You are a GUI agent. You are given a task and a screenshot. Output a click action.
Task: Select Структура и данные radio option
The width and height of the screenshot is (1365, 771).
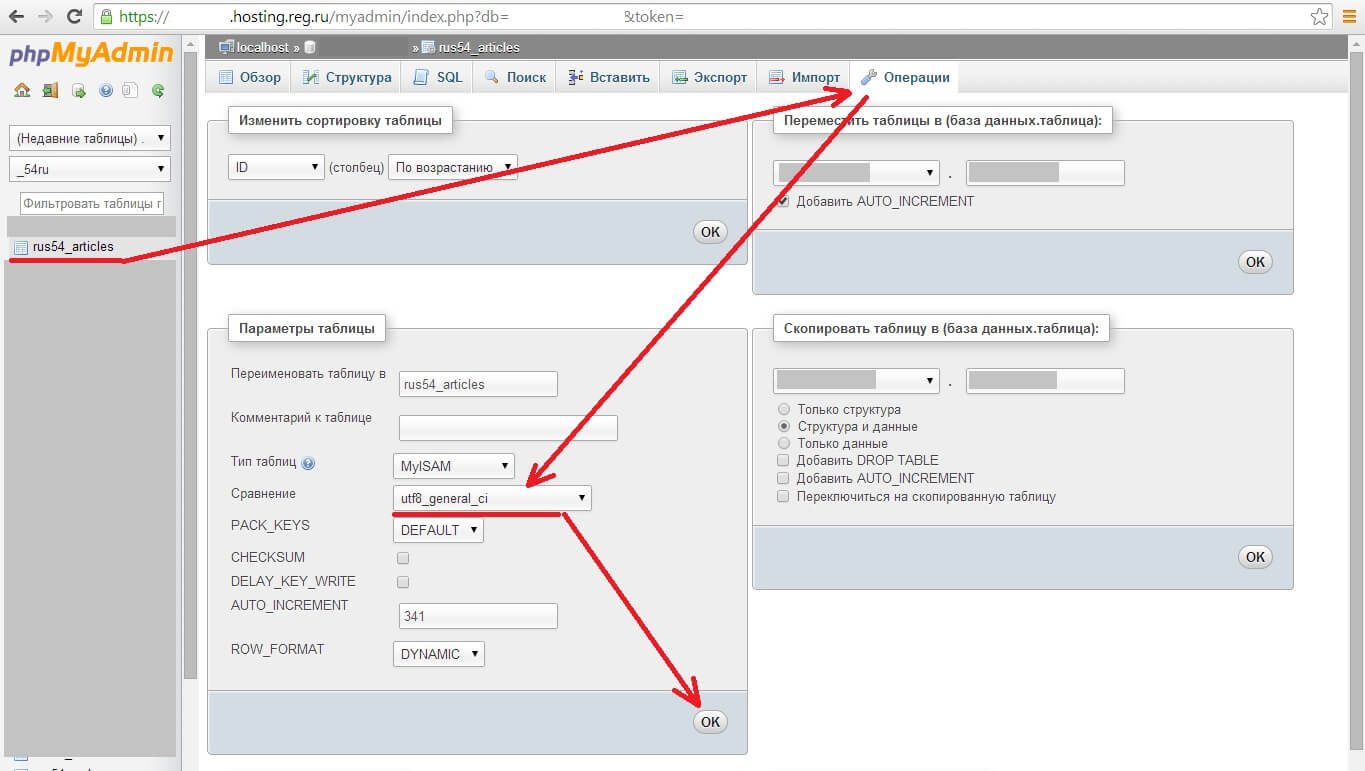784,427
